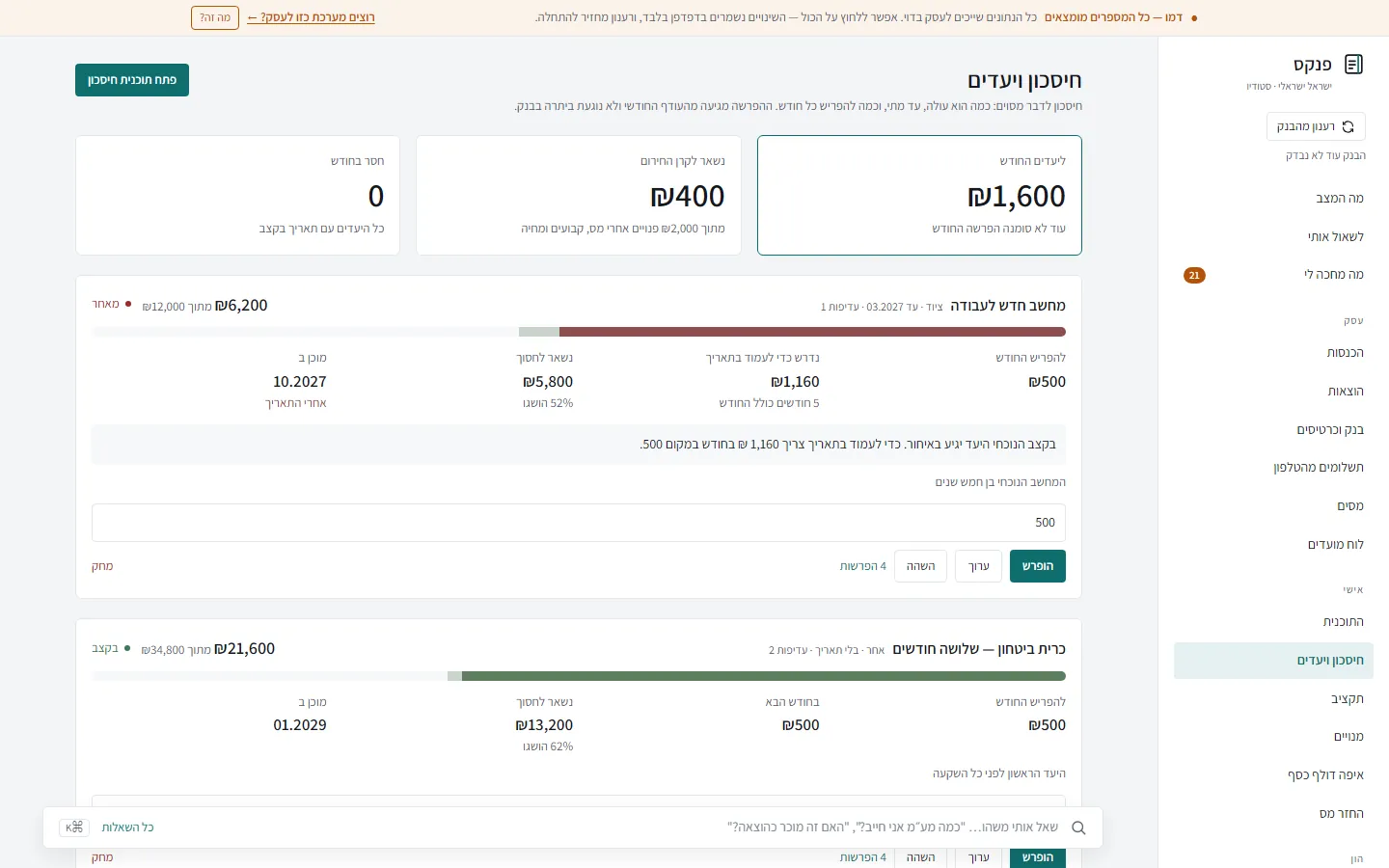This screenshot has width=1389, height=868.
Task: Open מה המצב in the sidebar
Action: click(1273, 199)
